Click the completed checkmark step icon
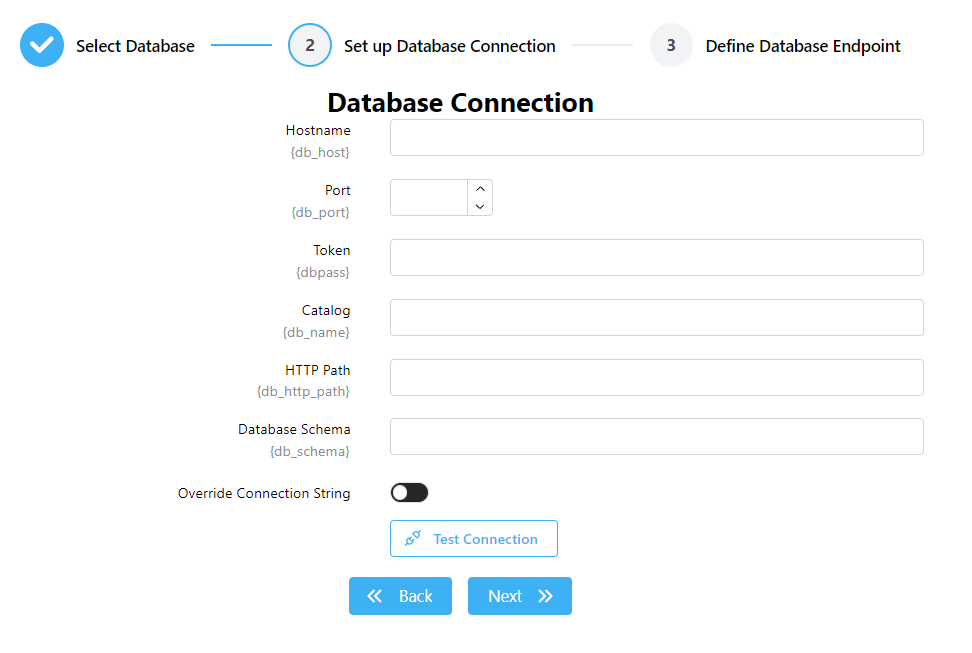Screen dimensions: 972x653 pyautogui.click(x=42, y=46)
